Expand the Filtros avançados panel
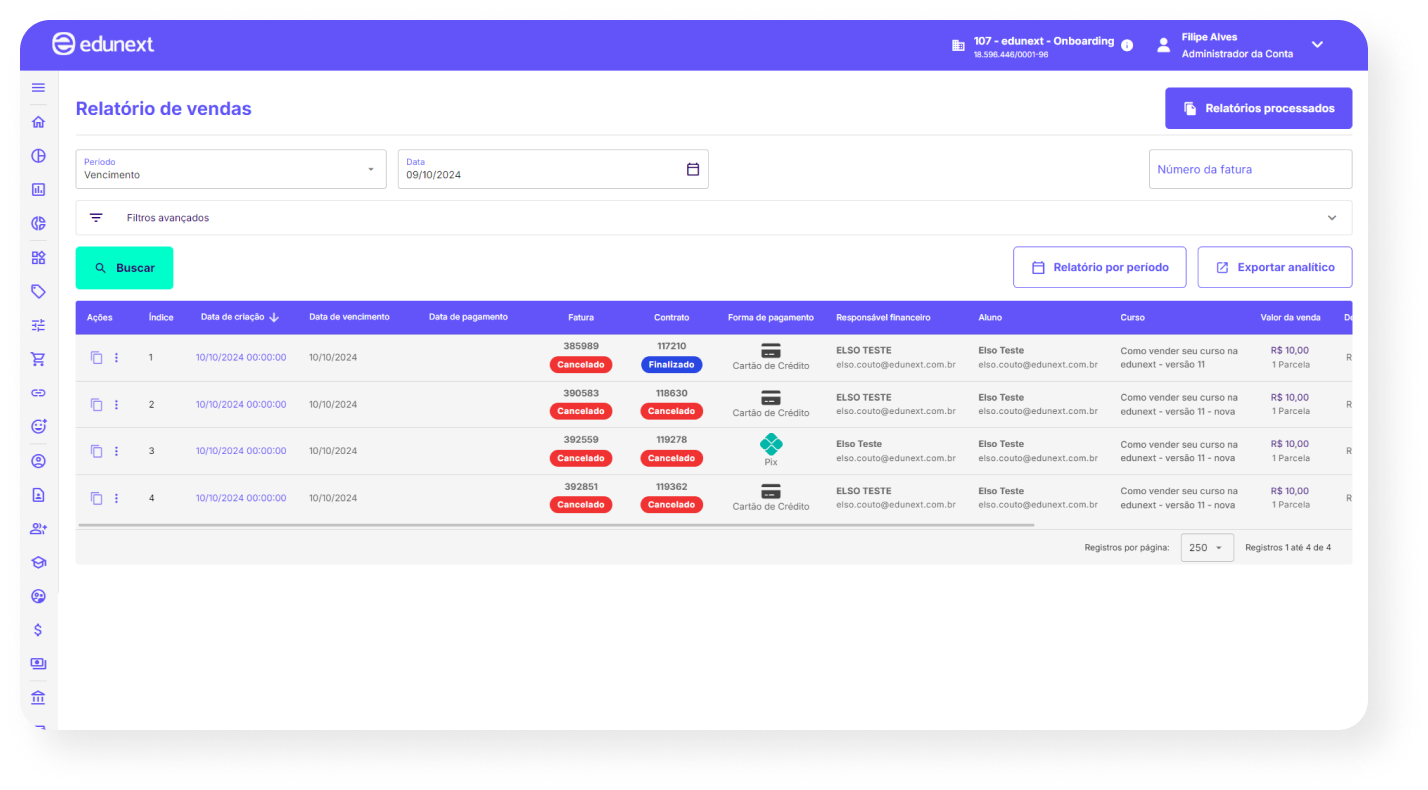Screen dimensions: 1428x790 [713, 218]
